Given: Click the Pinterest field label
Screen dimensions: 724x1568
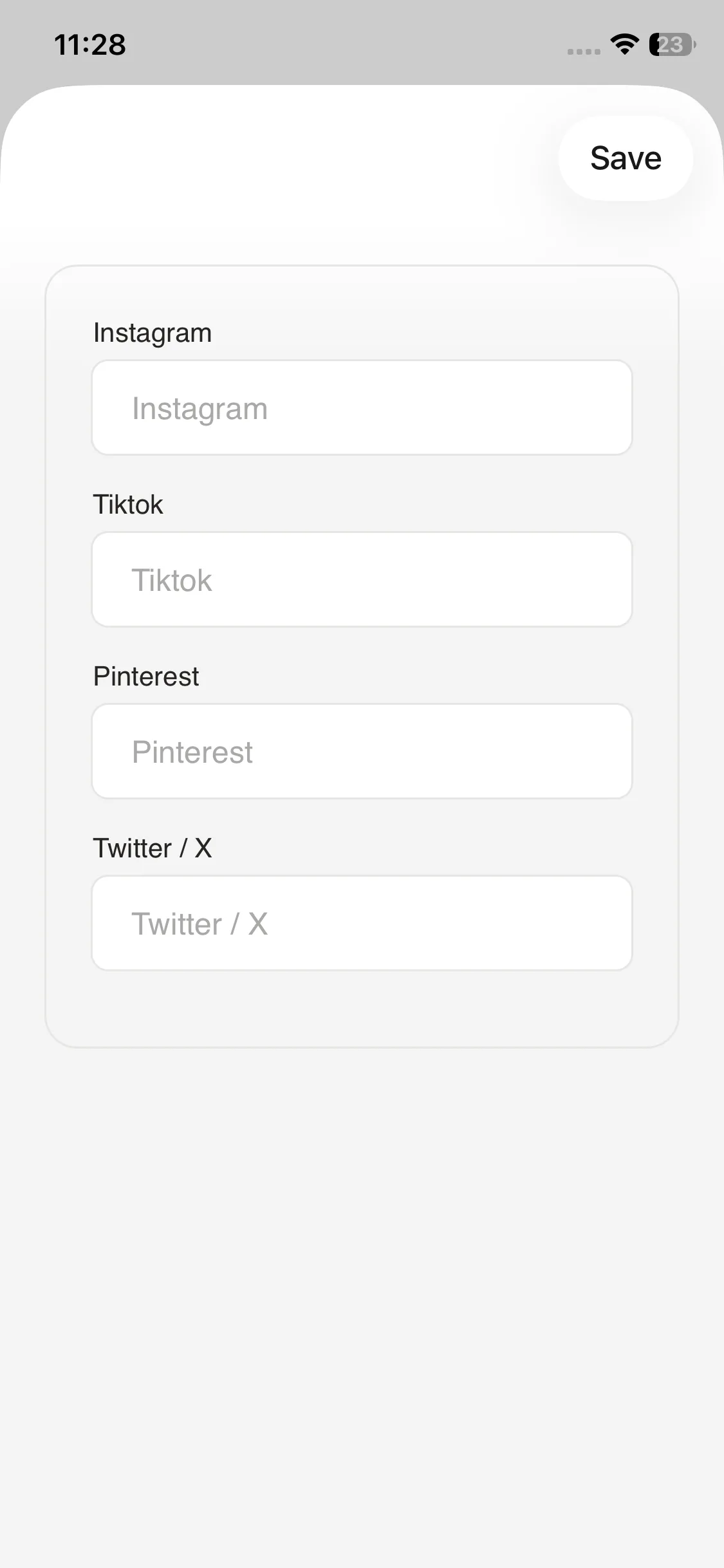Looking at the screenshot, I should pyautogui.click(x=146, y=677).
